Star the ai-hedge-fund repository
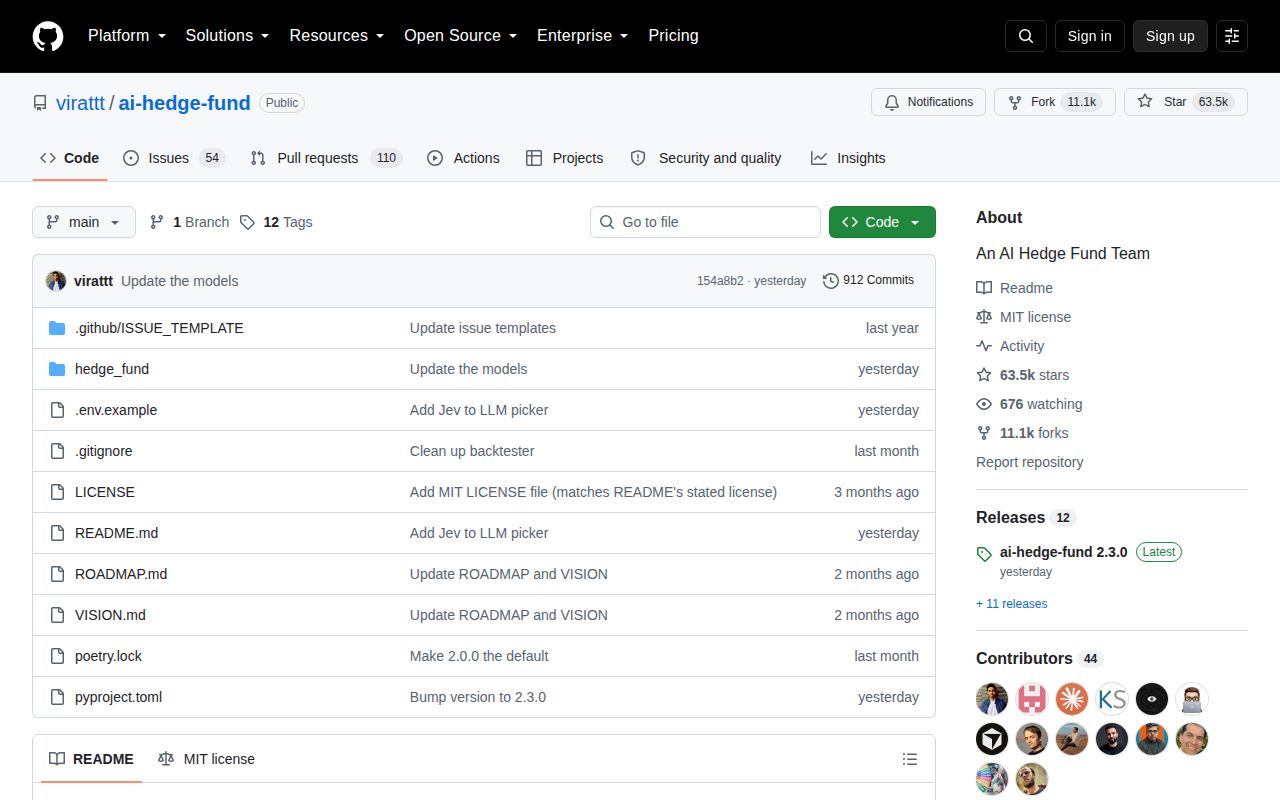1280x800 pixels. [x=1186, y=102]
